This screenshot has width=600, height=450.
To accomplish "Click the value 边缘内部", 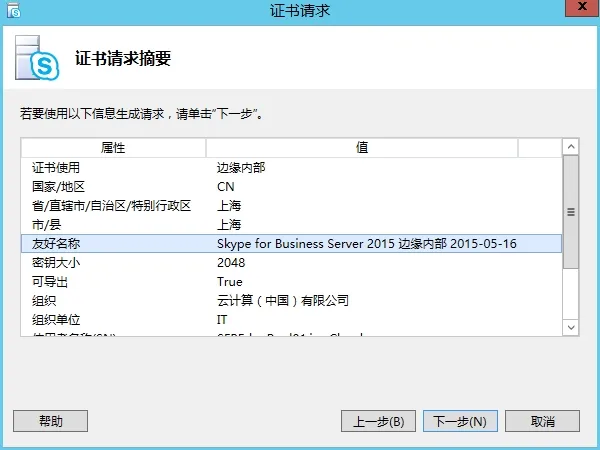I will (241, 167).
